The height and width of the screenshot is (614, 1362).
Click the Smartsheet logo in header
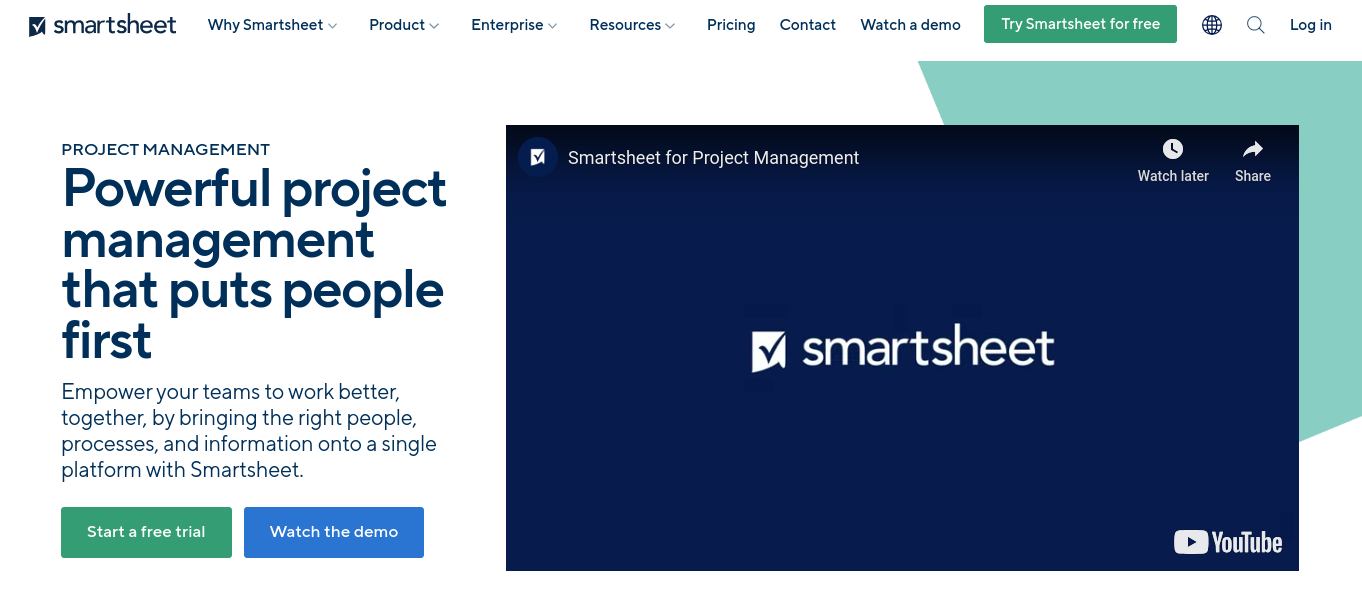point(103,25)
